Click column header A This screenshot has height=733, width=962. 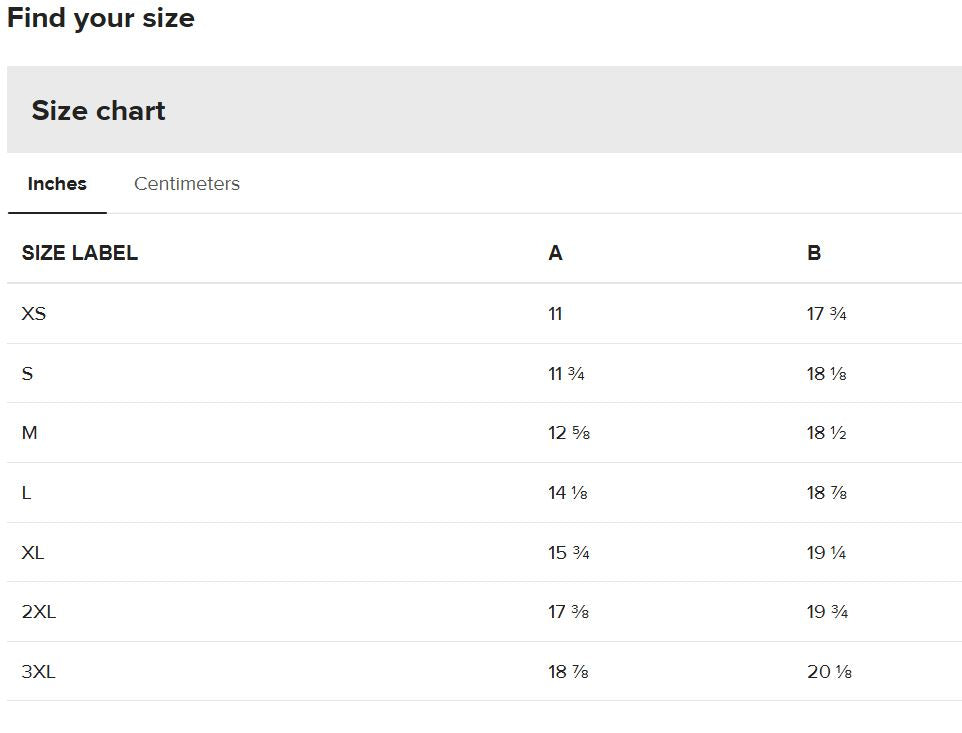[555, 253]
